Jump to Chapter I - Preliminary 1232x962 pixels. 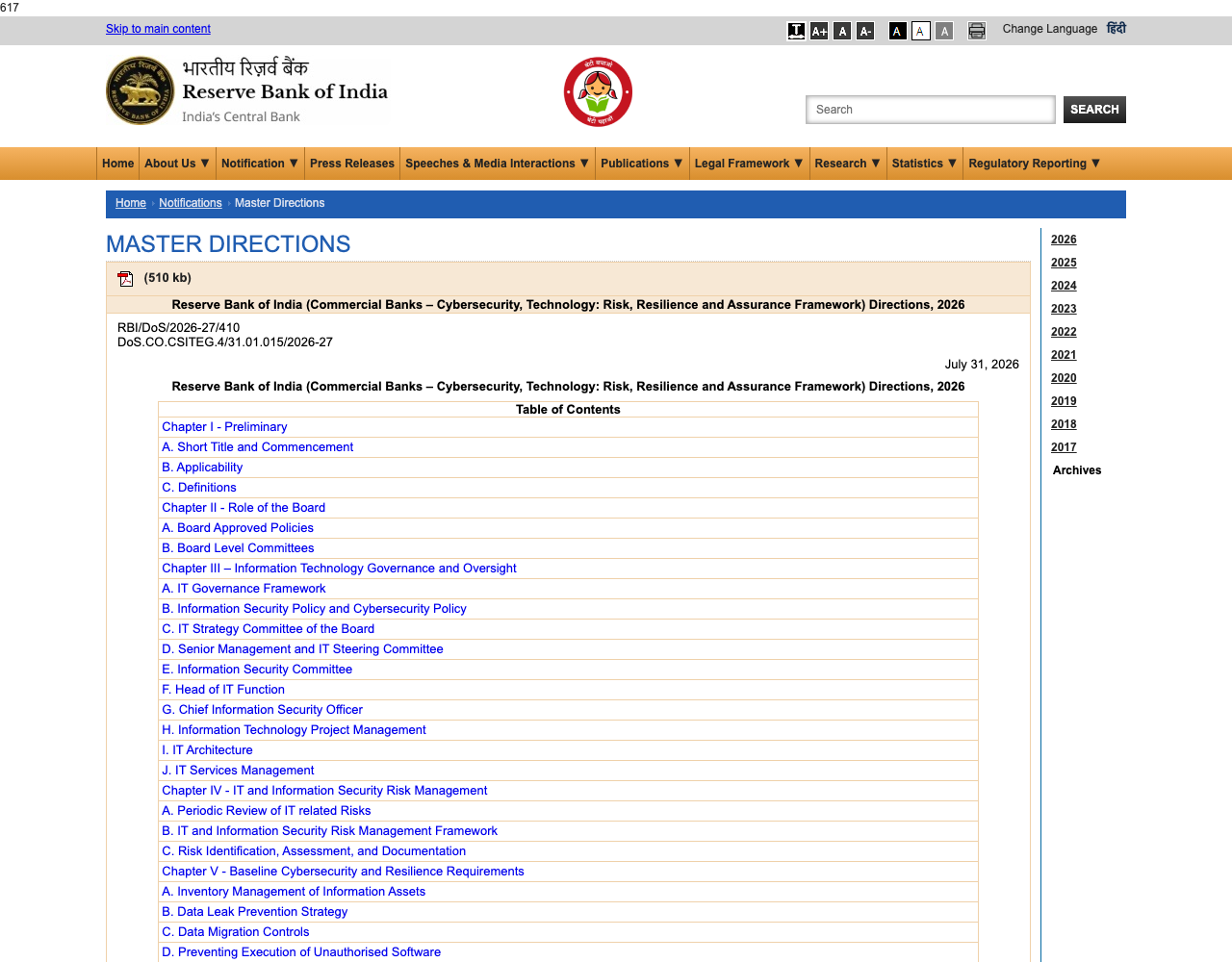pos(224,427)
